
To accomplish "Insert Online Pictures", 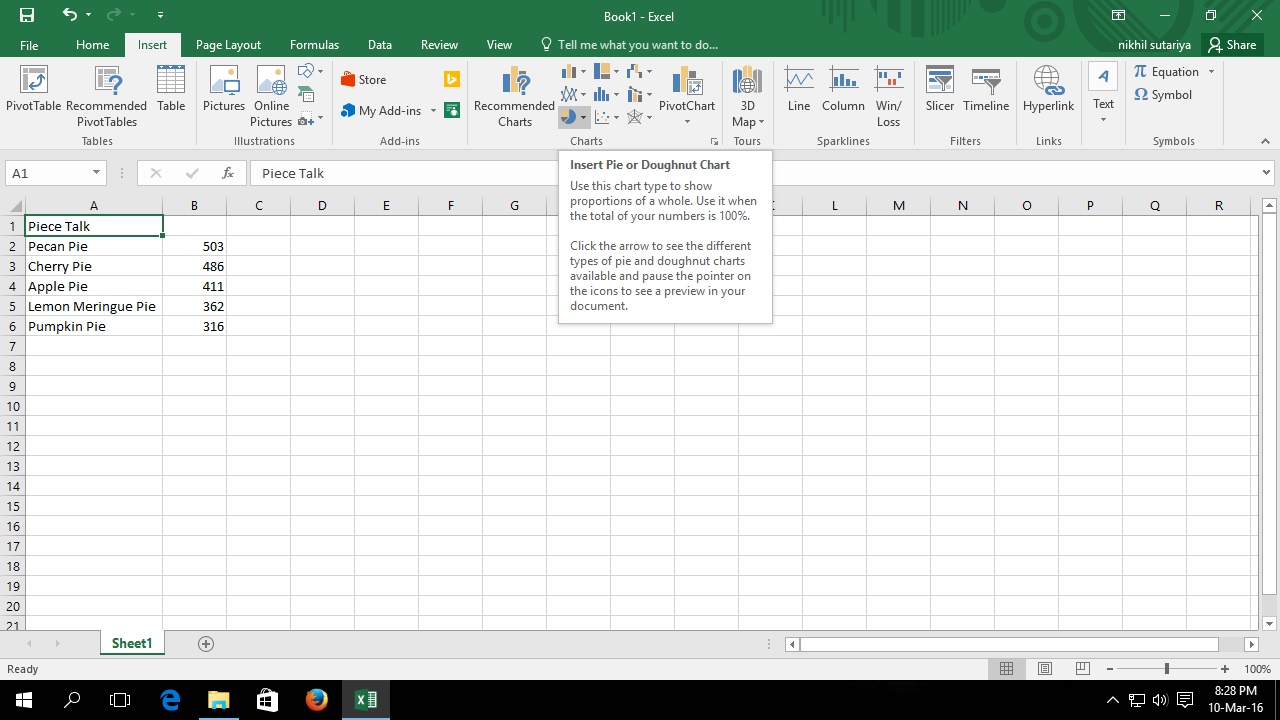I will (x=271, y=96).
